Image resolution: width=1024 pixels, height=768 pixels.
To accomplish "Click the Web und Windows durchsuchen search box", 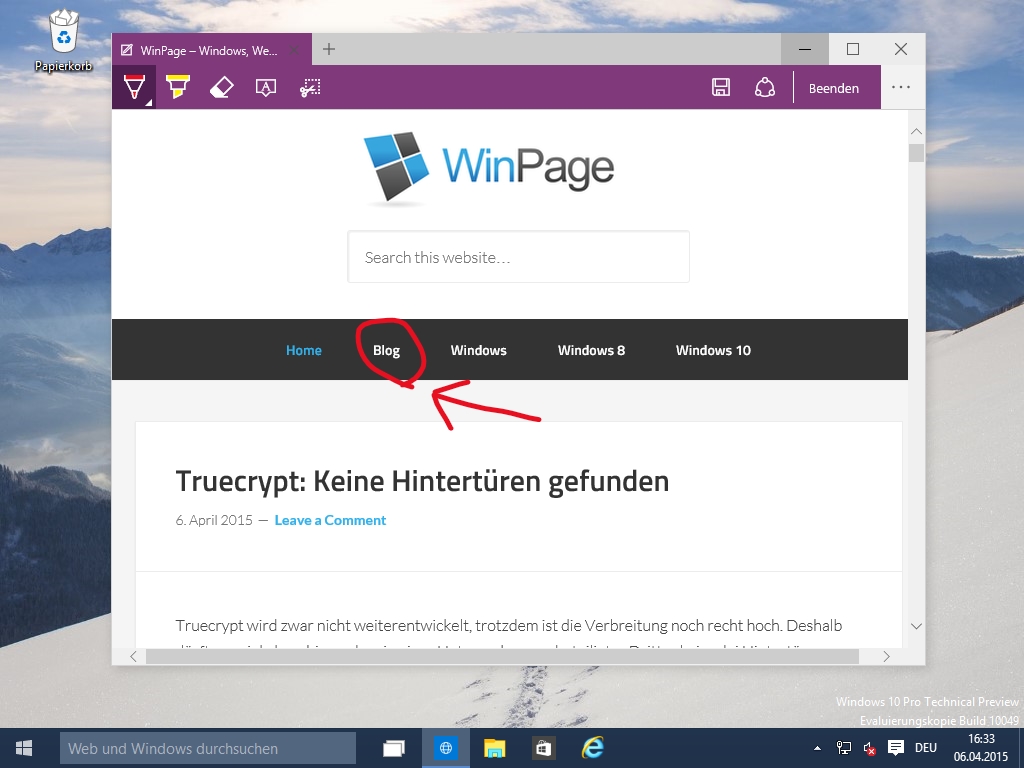I will coord(208,748).
